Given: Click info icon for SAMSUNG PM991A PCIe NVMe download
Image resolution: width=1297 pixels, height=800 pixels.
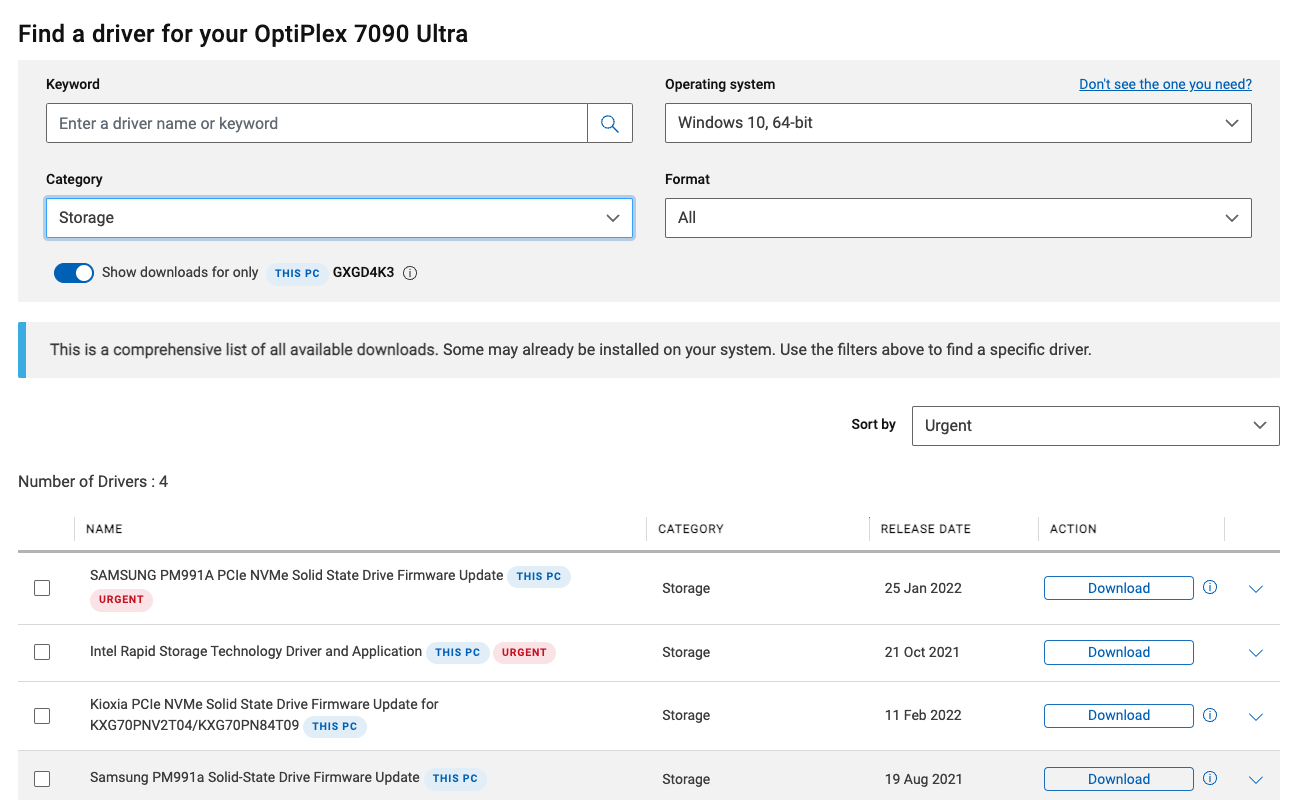Looking at the screenshot, I should (1210, 588).
